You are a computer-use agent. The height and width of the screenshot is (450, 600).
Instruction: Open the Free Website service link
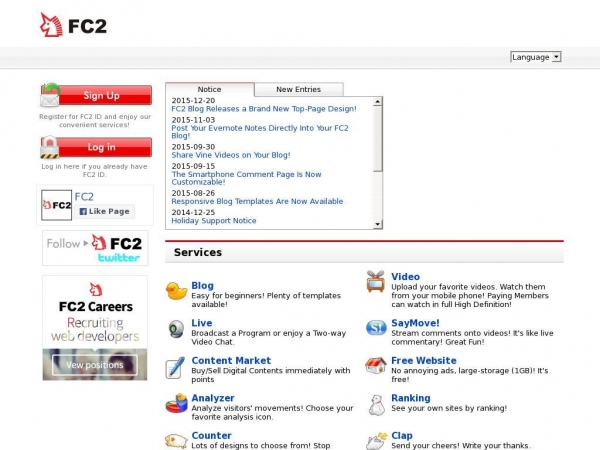pyautogui.click(x=424, y=360)
